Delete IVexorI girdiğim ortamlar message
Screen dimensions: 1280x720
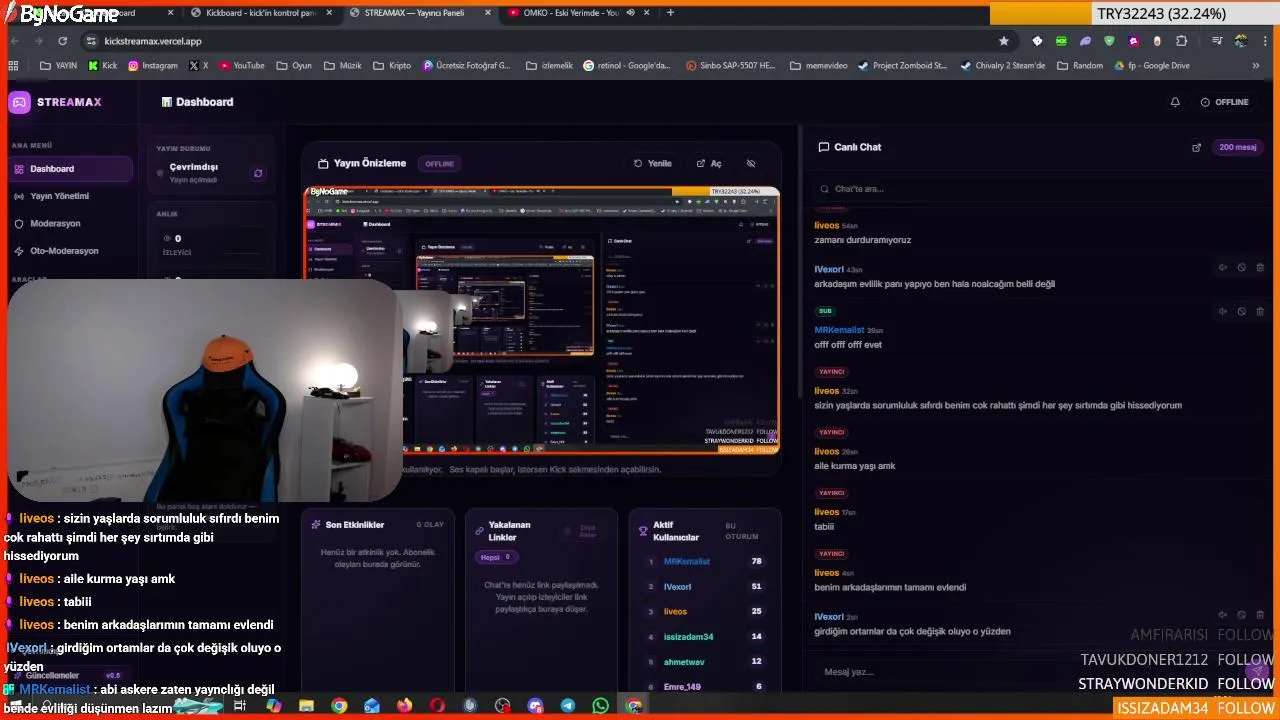(1260, 615)
